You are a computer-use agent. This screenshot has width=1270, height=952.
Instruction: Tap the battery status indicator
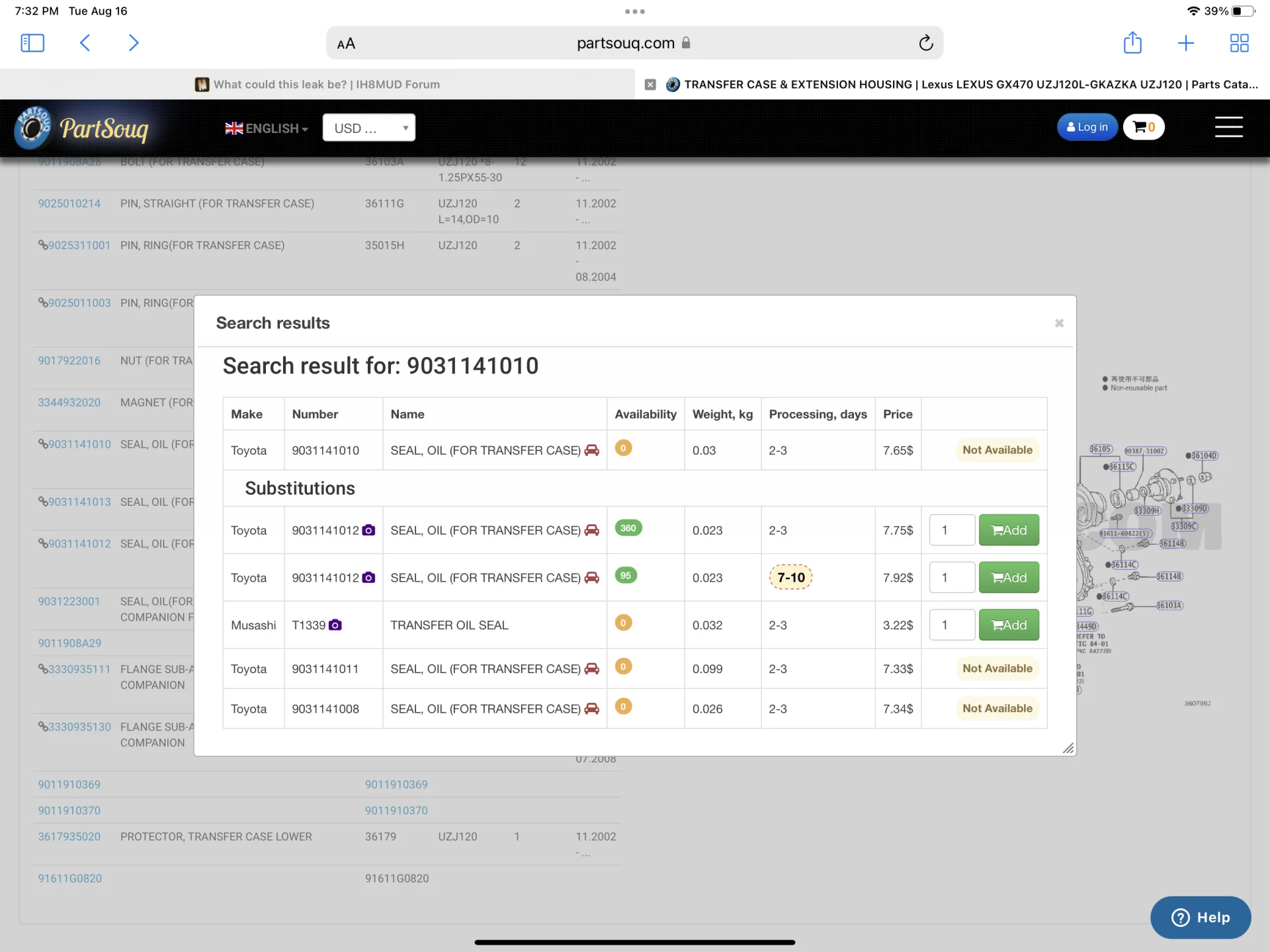click(x=1243, y=11)
